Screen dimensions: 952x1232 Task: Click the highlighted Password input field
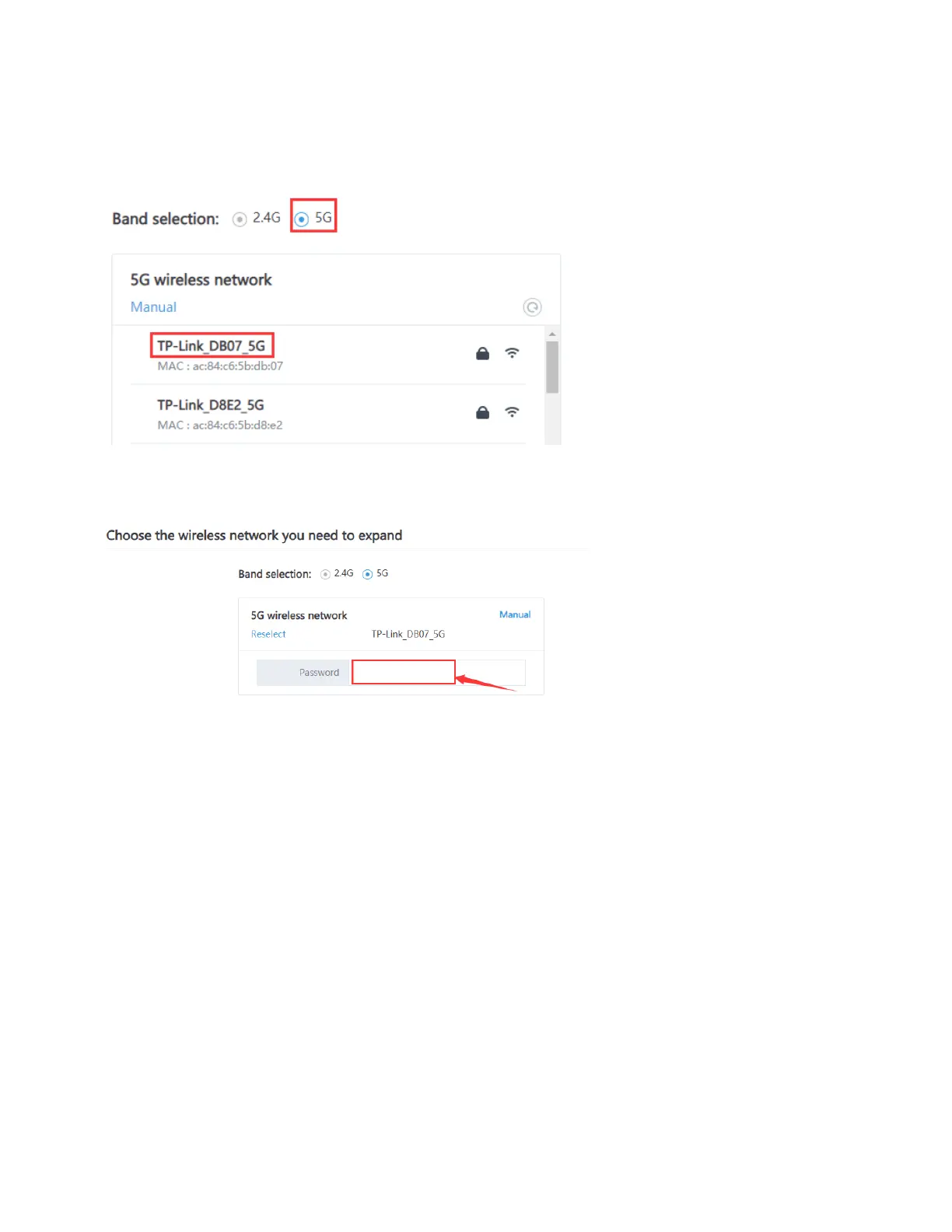point(404,672)
